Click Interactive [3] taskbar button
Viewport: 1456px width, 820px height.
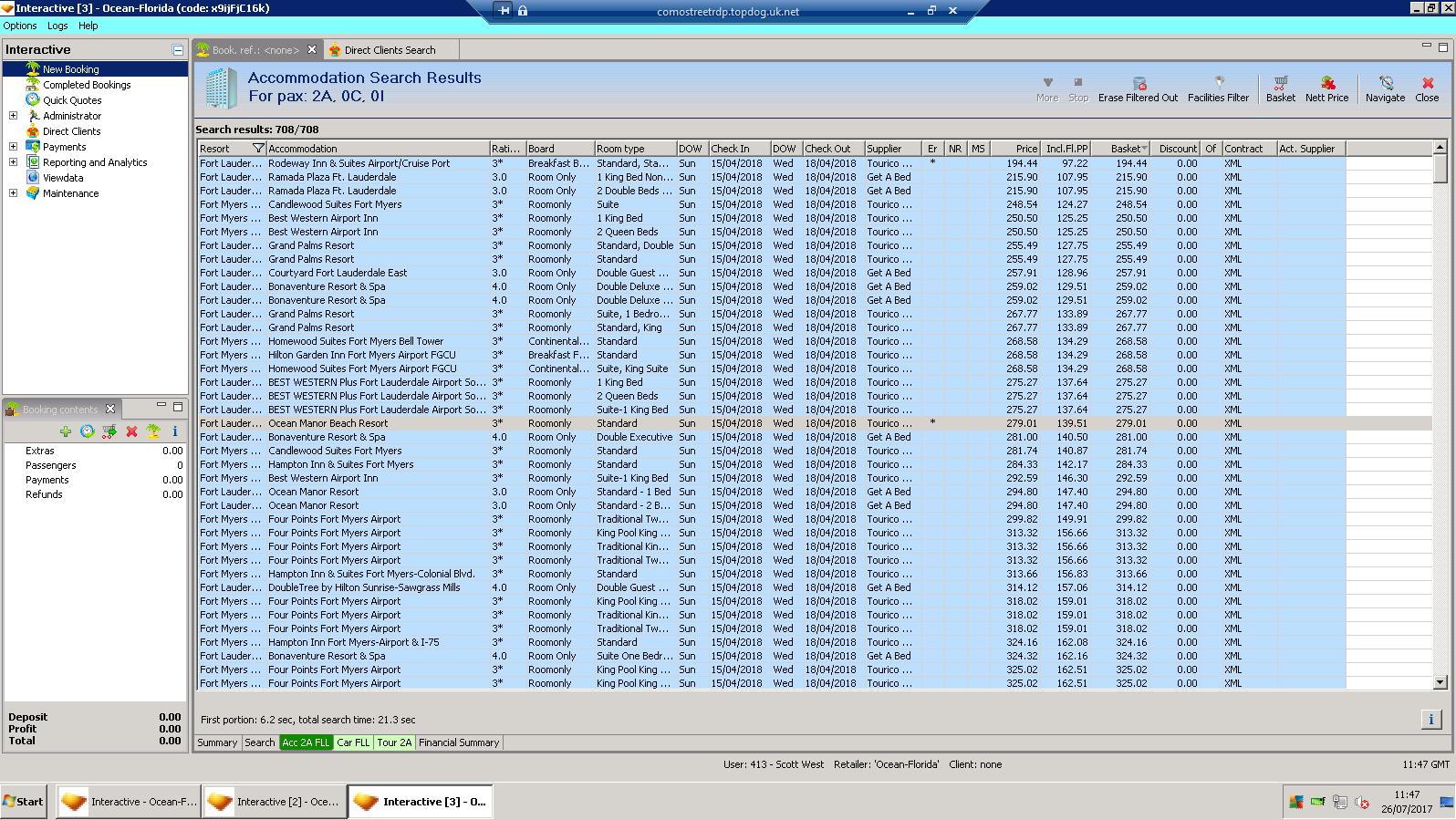(421, 802)
